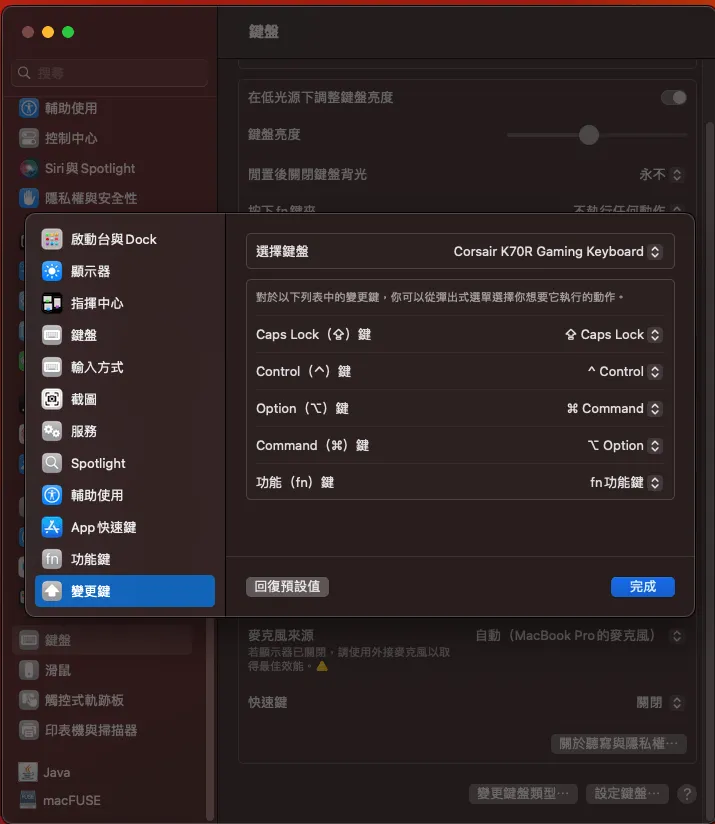
Task: Open the 選擇鍵盤 Corsair K70R dropdown
Action: 557,252
